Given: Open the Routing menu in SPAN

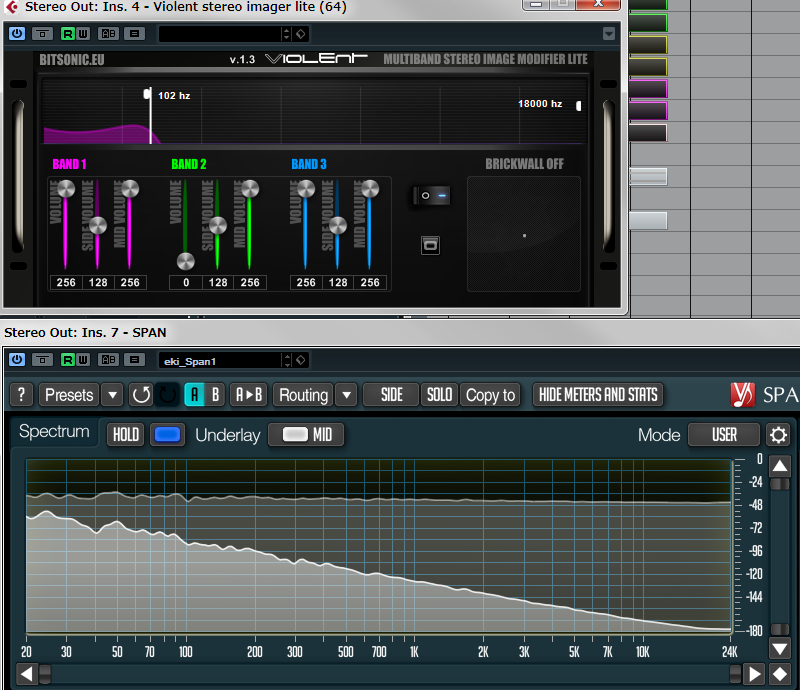Looking at the screenshot, I should (304, 395).
